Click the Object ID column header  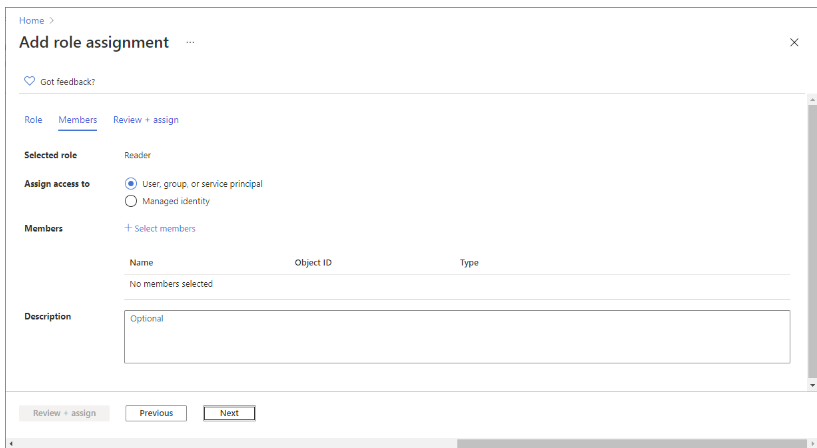point(313,263)
